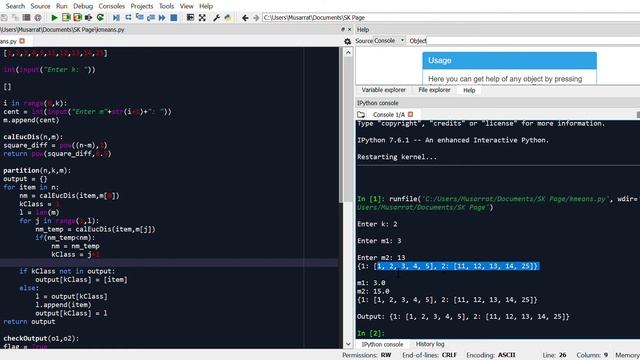Image resolution: width=640 pixels, height=360 pixels.
Task: Click the 'm2: 15.0' console line
Action: (x=373, y=291)
